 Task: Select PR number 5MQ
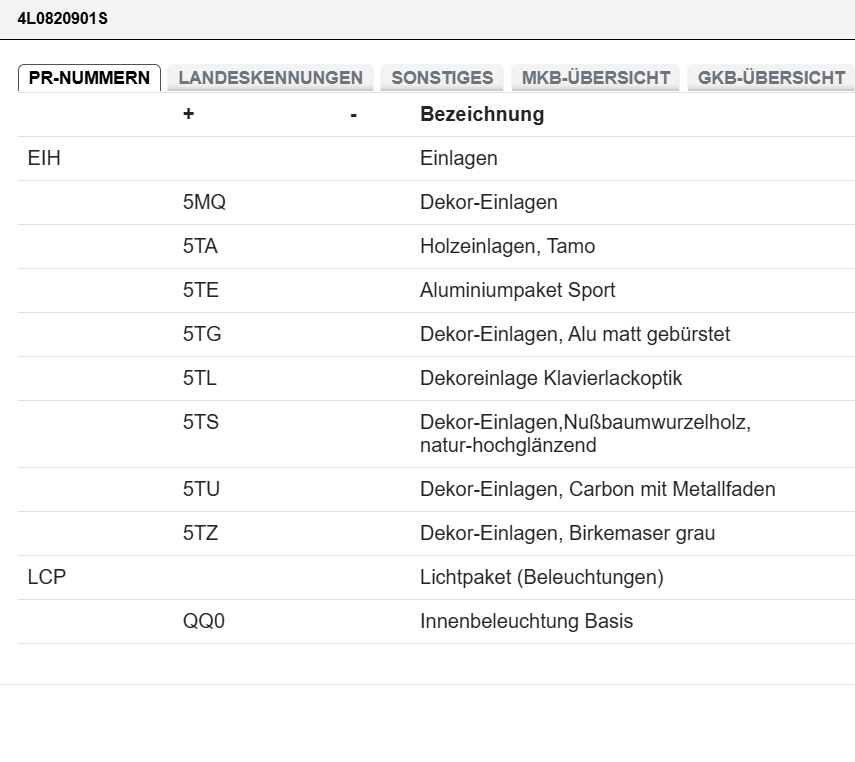tap(204, 202)
